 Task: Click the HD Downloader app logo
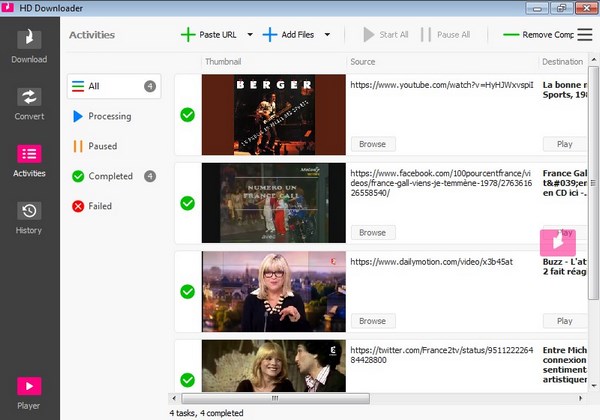point(8,7)
